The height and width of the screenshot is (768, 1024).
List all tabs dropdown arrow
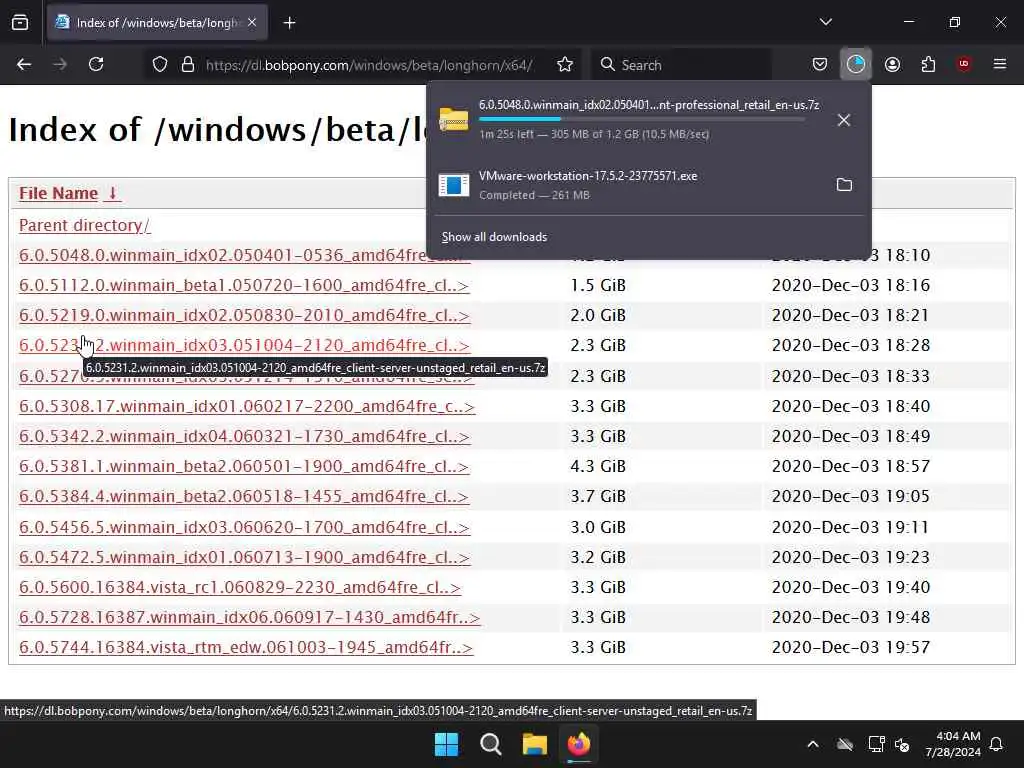pos(825,22)
